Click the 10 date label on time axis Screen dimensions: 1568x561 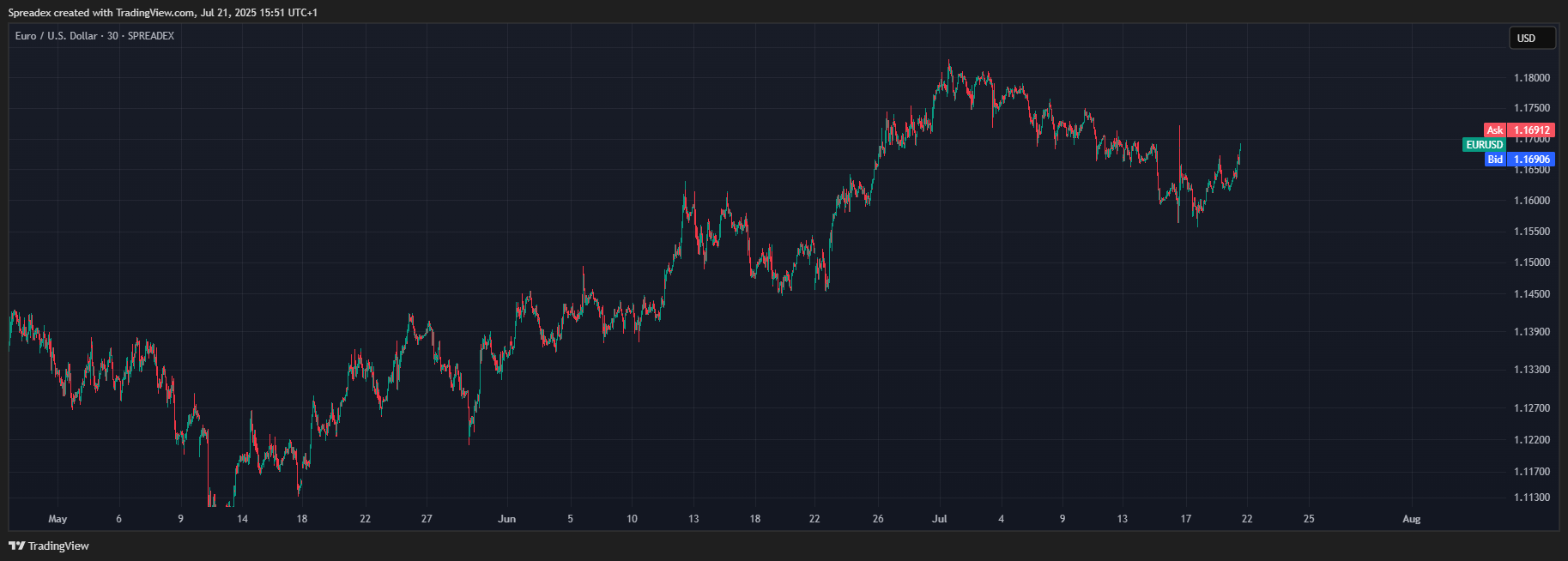click(633, 519)
